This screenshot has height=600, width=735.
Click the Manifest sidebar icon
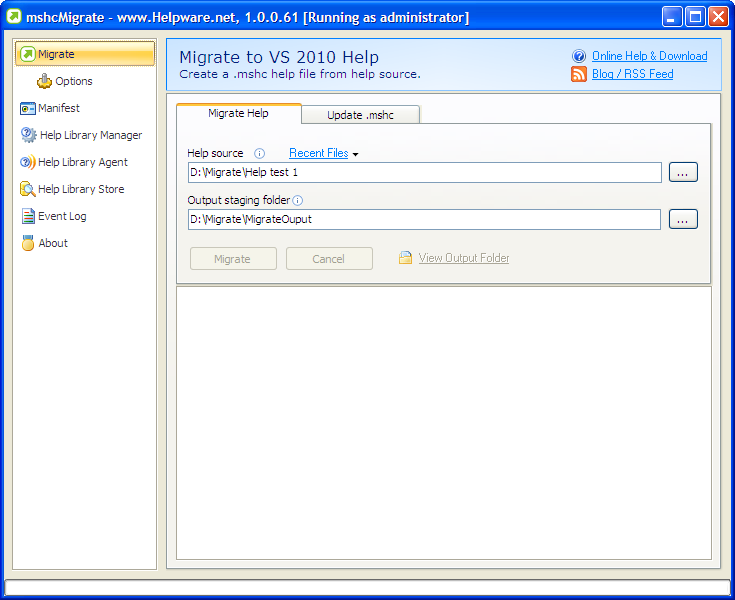point(28,108)
